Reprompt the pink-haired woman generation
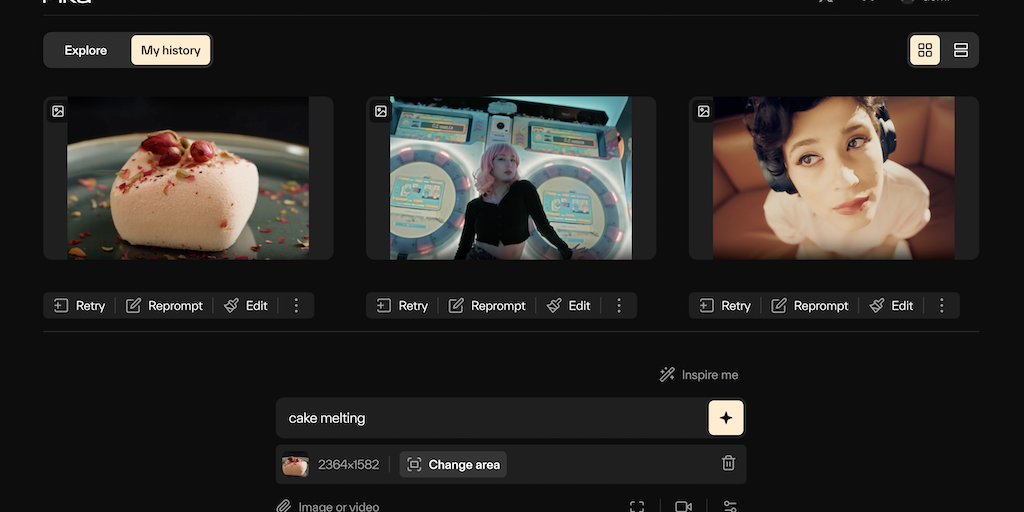Image resolution: width=1024 pixels, height=512 pixels. pos(487,306)
